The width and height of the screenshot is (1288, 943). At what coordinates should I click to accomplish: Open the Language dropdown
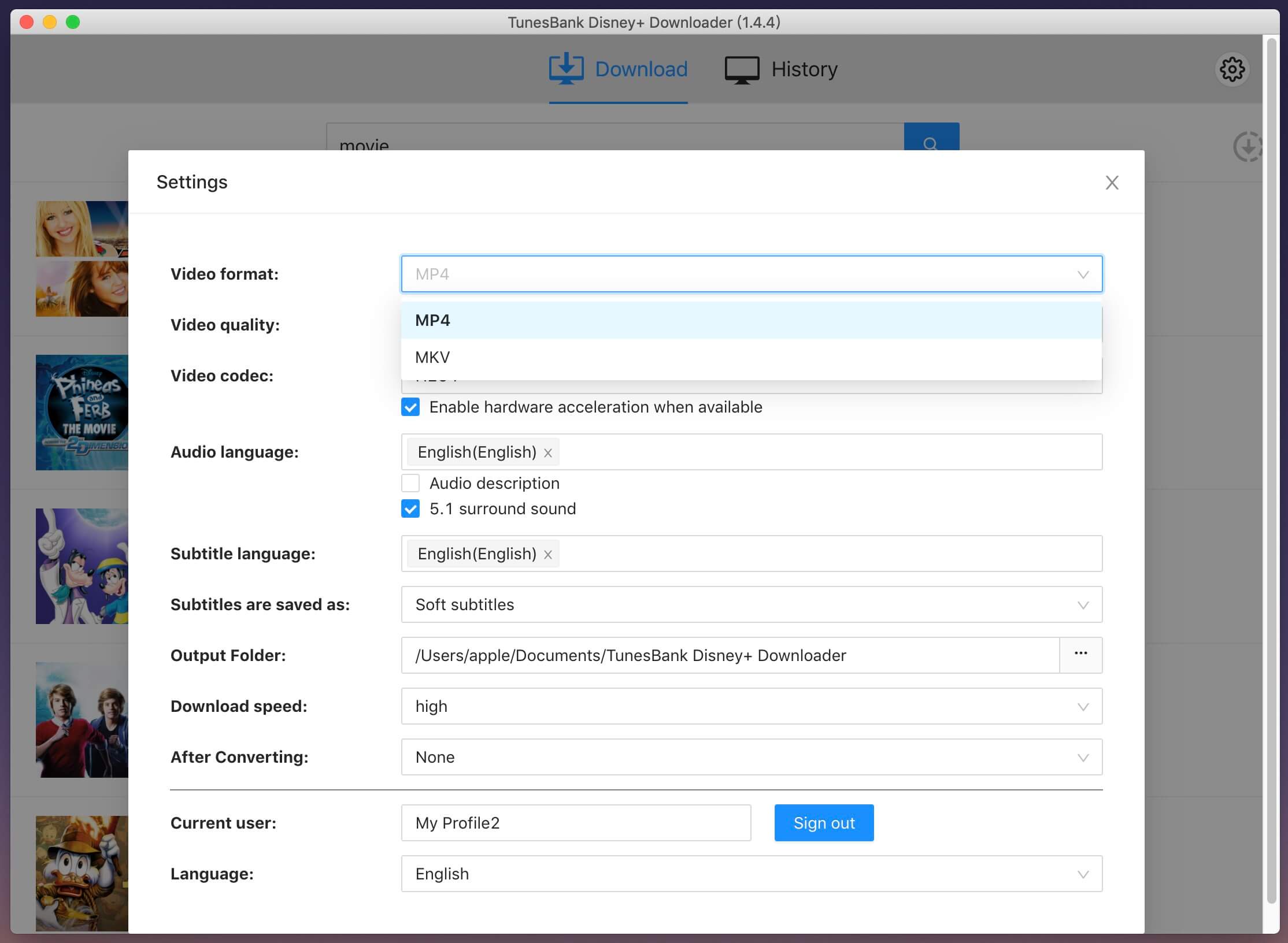pyautogui.click(x=752, y=874)
